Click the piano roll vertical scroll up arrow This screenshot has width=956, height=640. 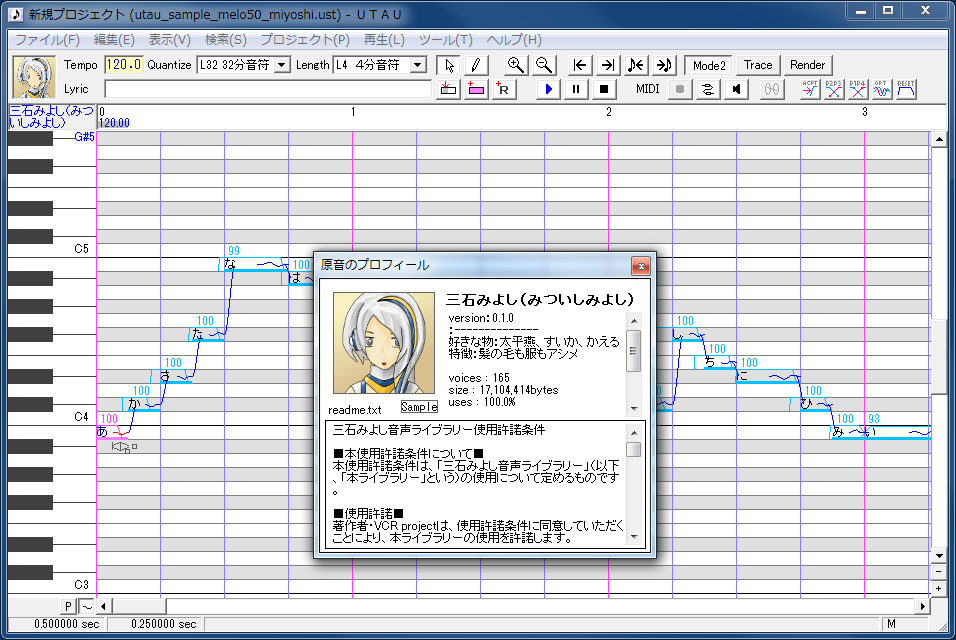pos(938,140)
